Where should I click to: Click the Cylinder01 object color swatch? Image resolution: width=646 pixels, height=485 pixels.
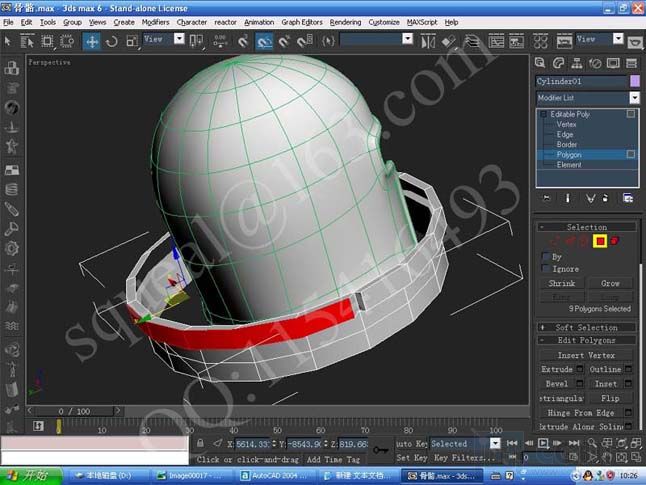(635, 81)
